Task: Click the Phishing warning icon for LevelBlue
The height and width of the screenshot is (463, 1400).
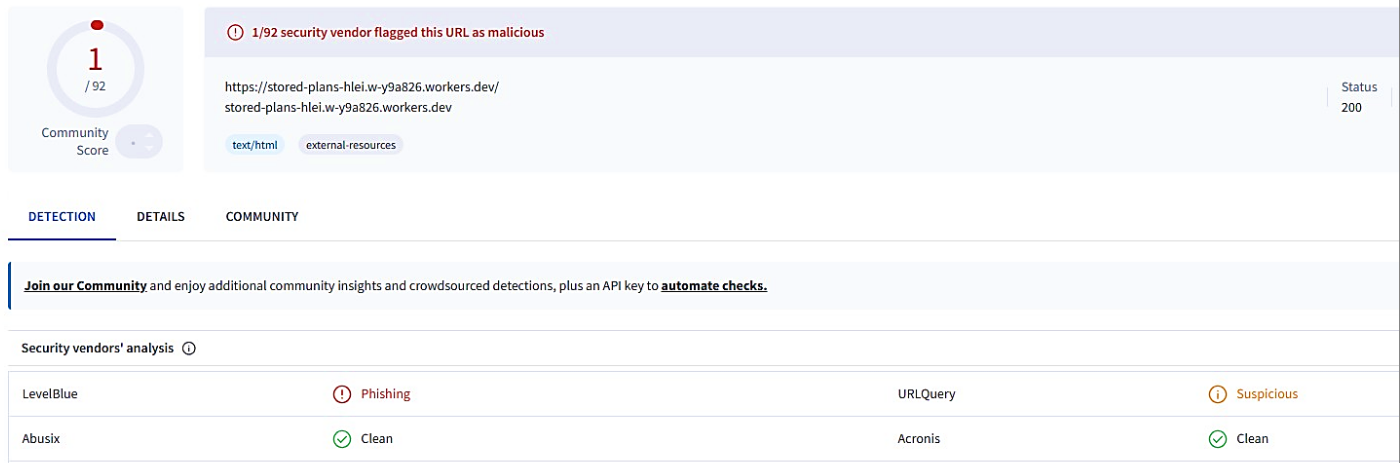Action: coord(342,394)
